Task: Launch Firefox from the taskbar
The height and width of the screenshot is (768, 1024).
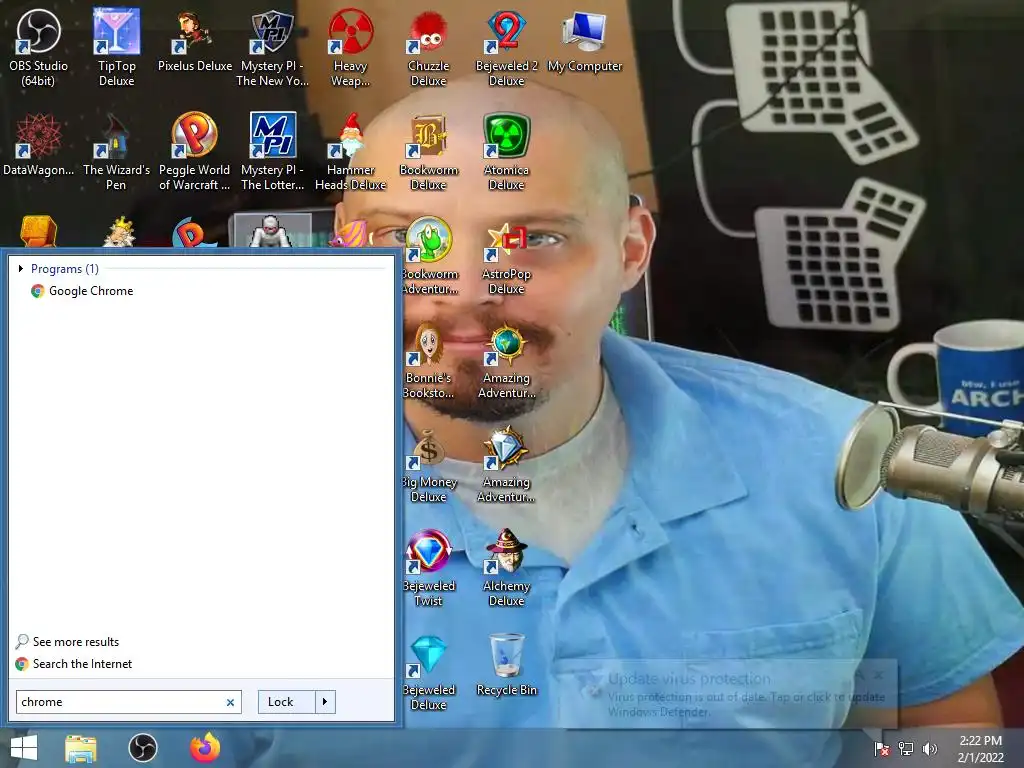Action: tap(205, 748)
